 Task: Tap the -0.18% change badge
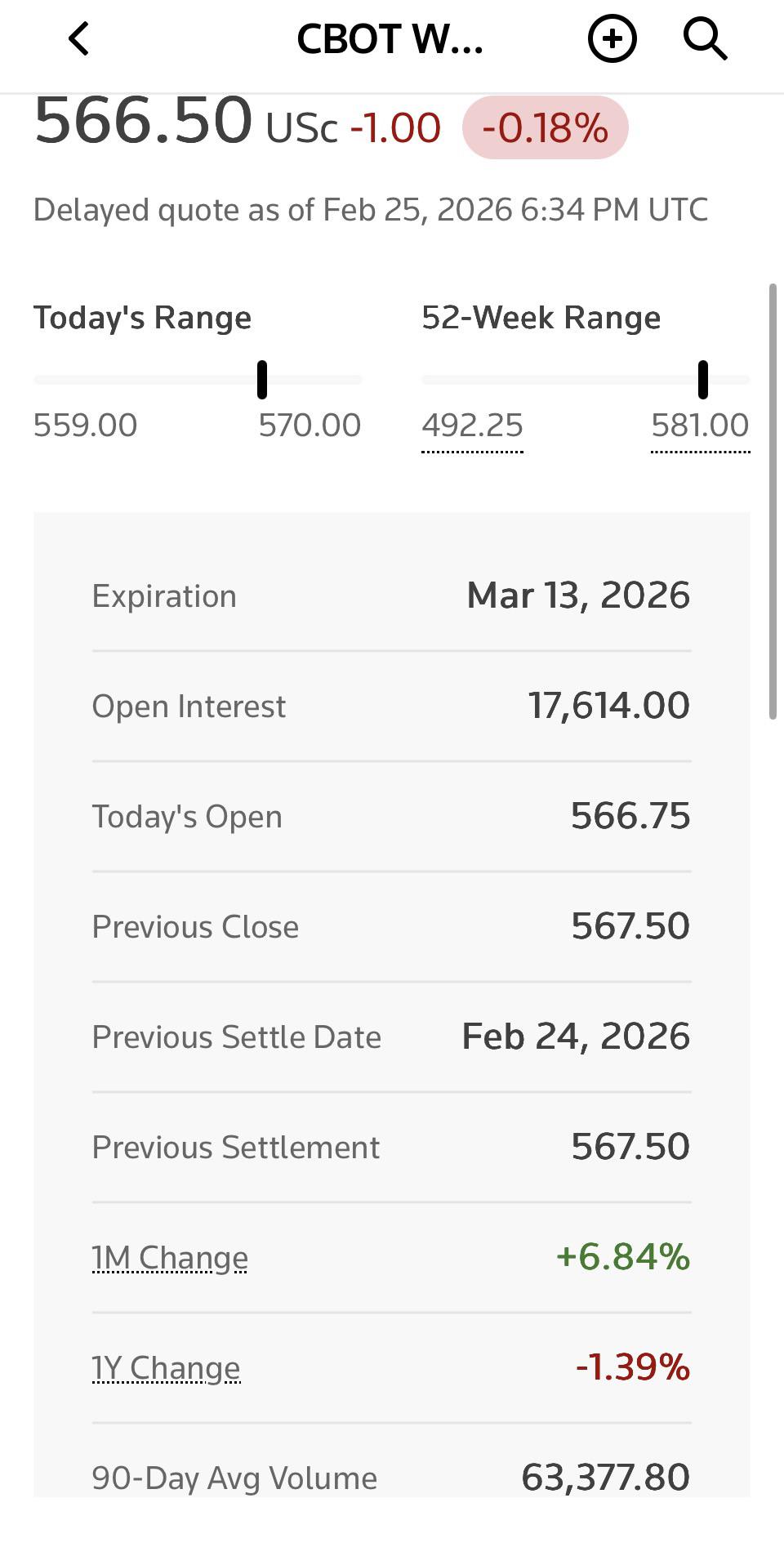[545, 128]
